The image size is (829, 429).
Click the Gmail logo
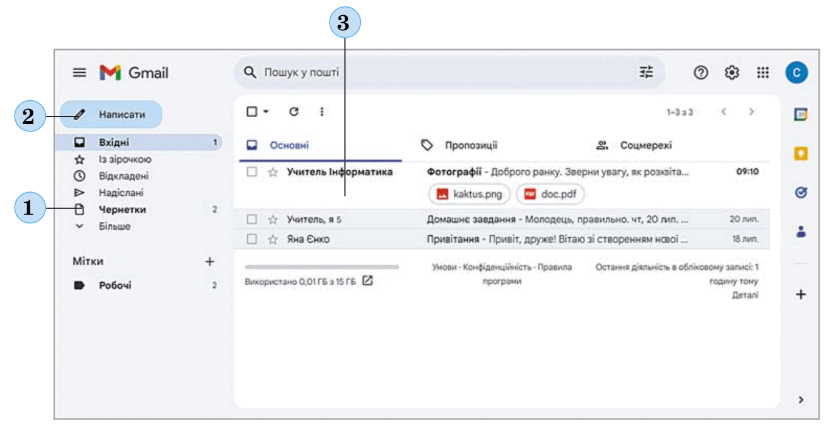pos(134,72)
